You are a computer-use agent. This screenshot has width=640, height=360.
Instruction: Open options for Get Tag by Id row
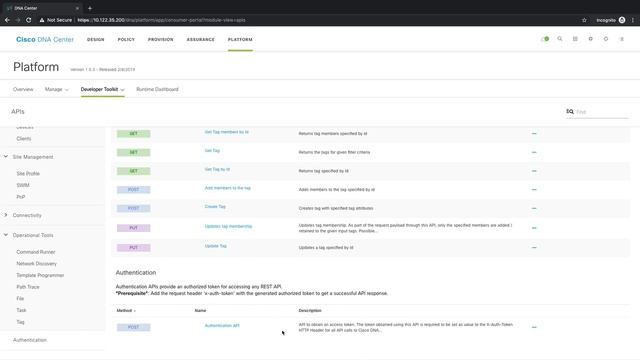pyautogui.click(x=534, y=171)
